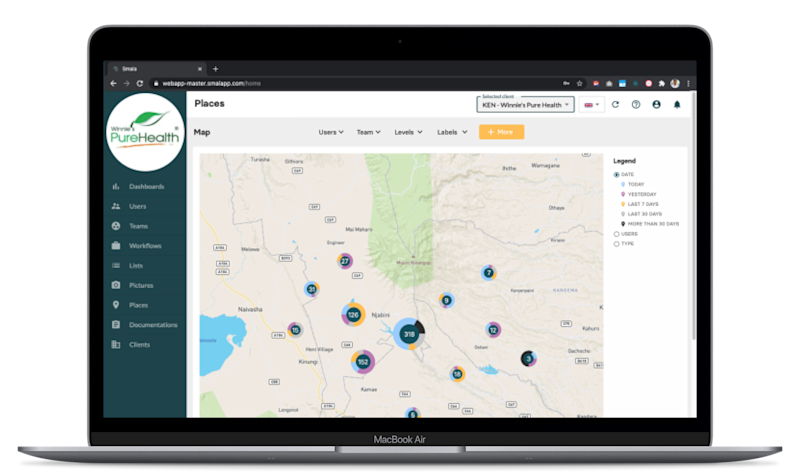Click the 152 map cluster marker
The image size is (800, 476).
[x=363, y=362]
